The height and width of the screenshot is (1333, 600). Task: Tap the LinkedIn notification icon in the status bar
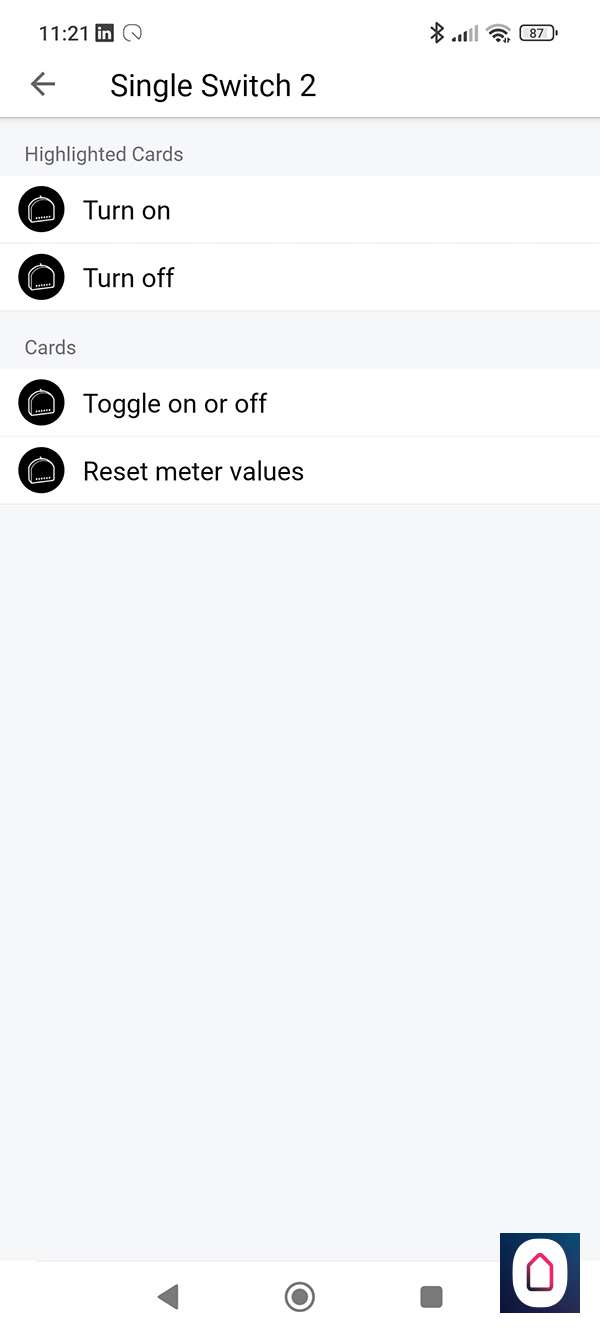point(104,33)
